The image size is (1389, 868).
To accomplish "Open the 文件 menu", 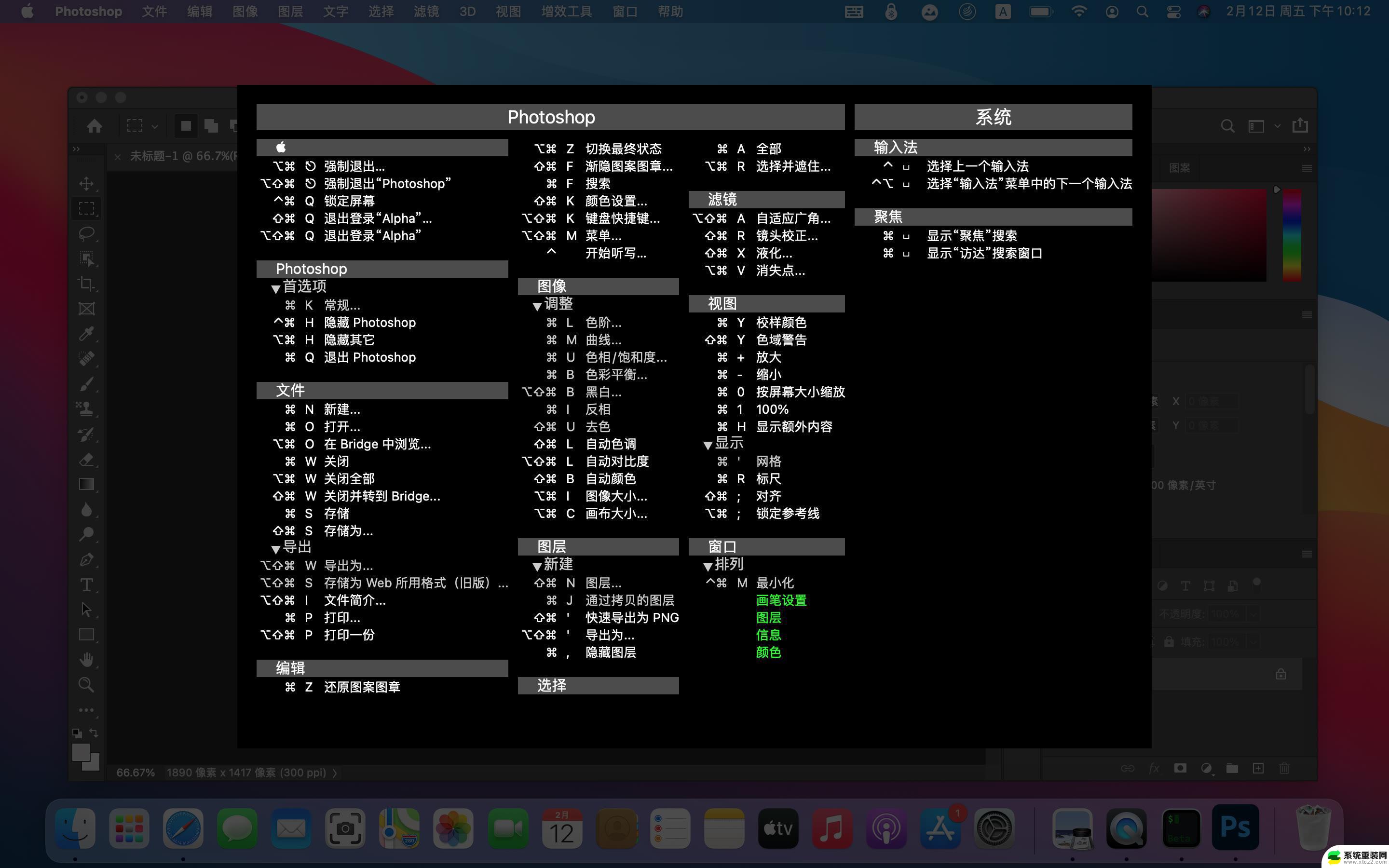I will click(154, 12).
